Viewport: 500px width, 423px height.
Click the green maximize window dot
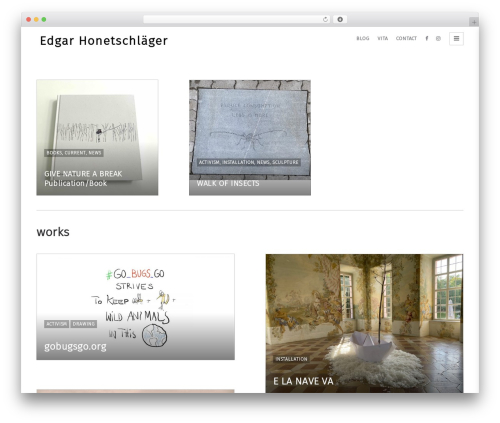(44, 20)
